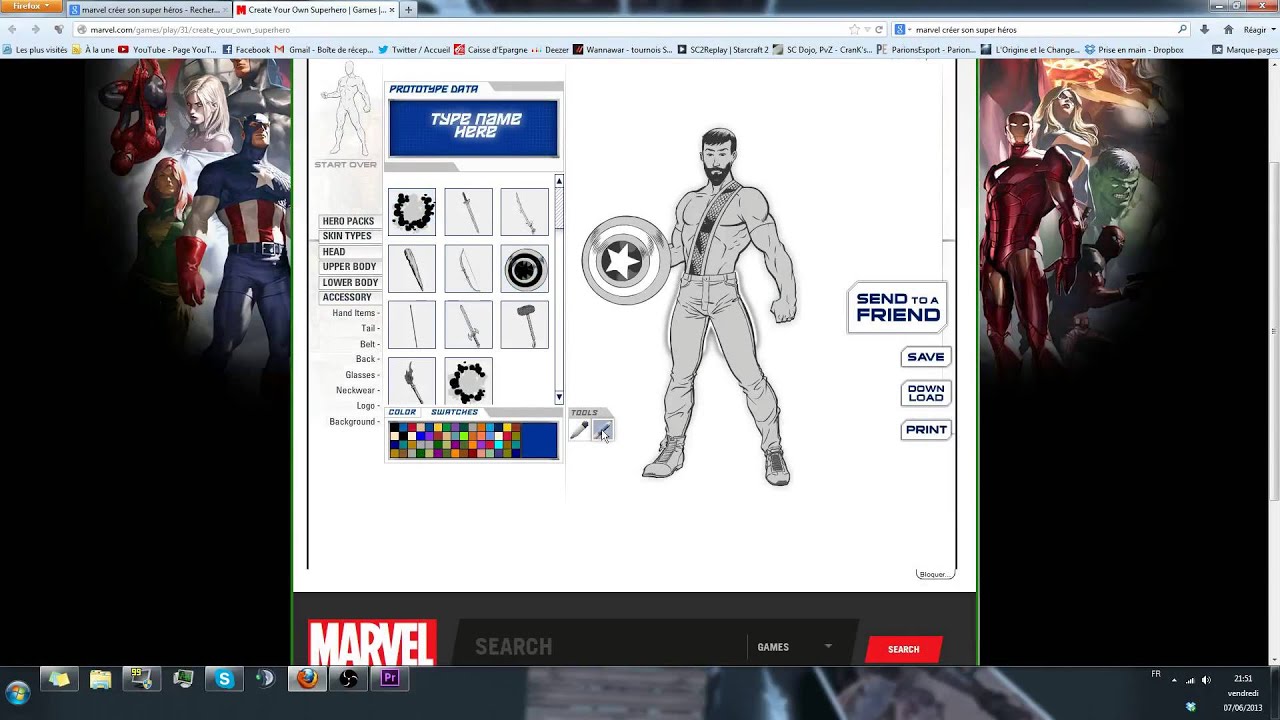Open Adobe Premiere from the taskbar
Viewport: 1280px width, 720px height.
click(x=390, y=679)
